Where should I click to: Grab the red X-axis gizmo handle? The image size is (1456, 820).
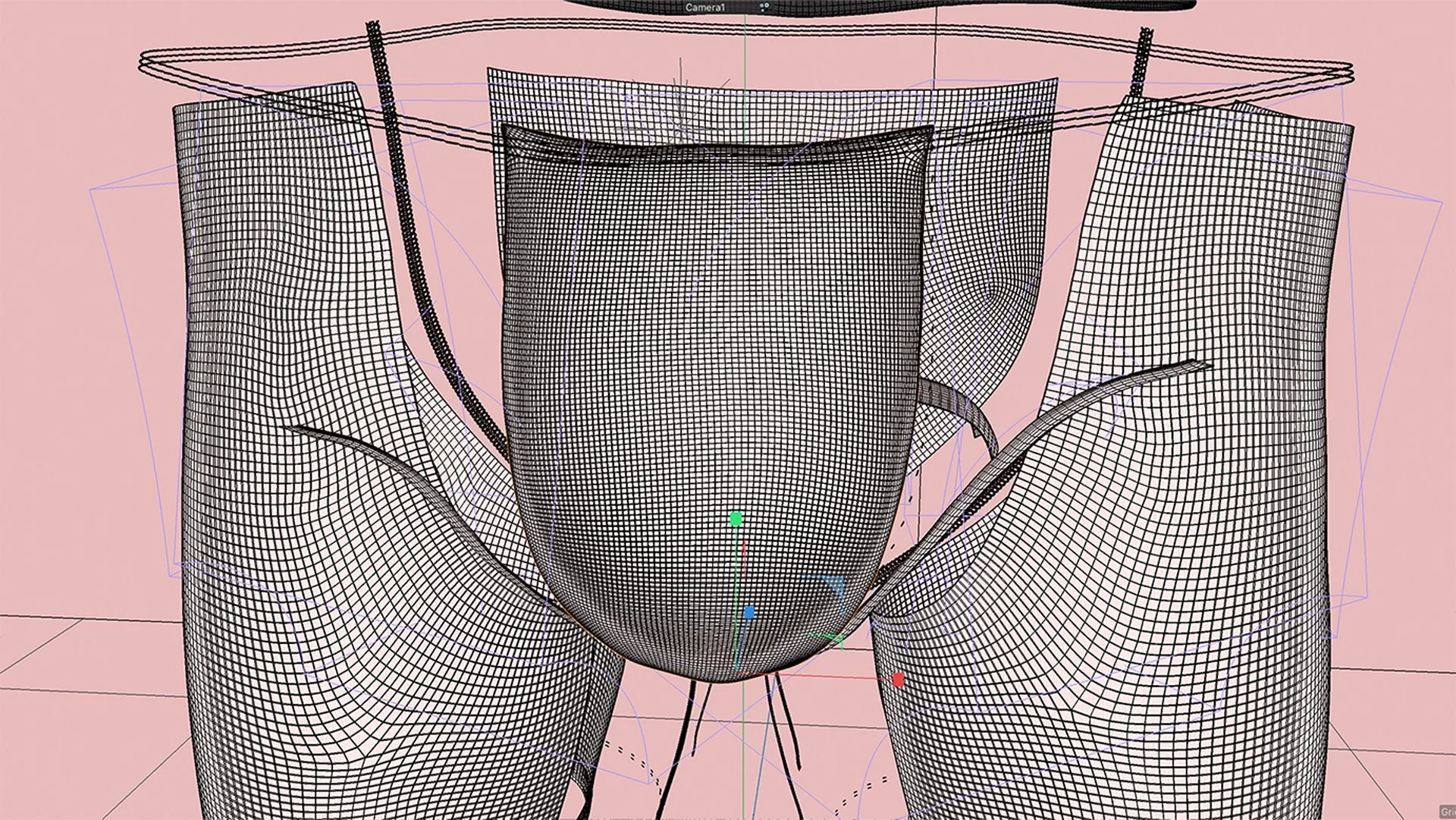point(899,680)
